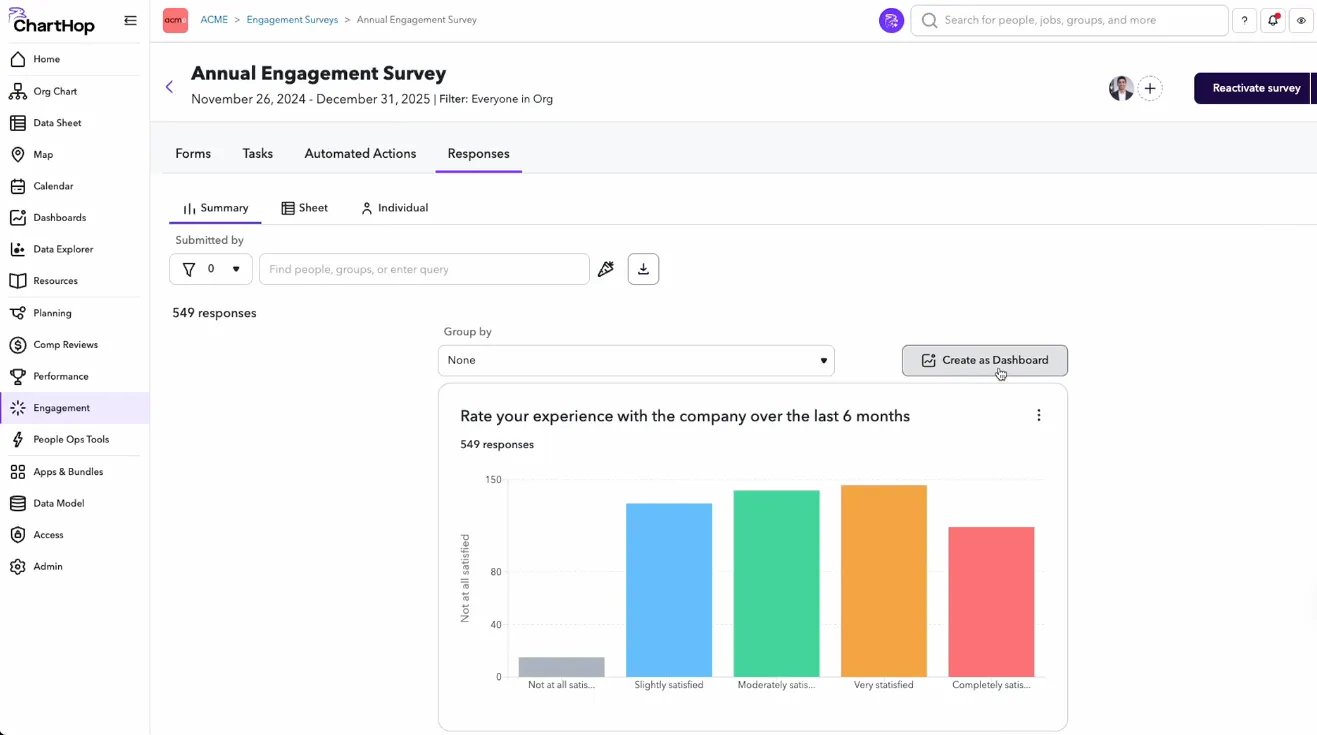Toggle the eye view-as icon
This screenshot has width=1317, height=735.
1301,20
